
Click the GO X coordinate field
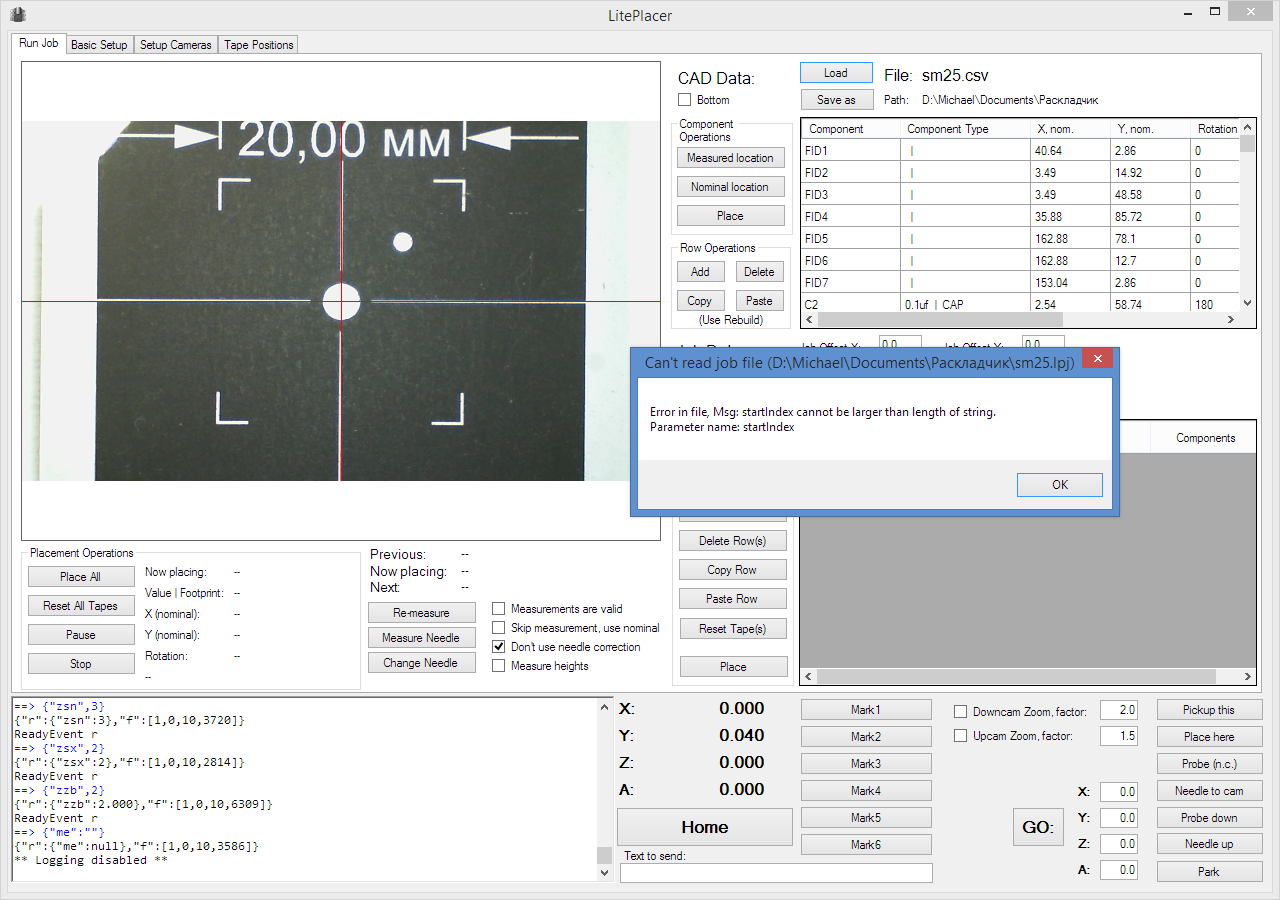[1119, 792]
